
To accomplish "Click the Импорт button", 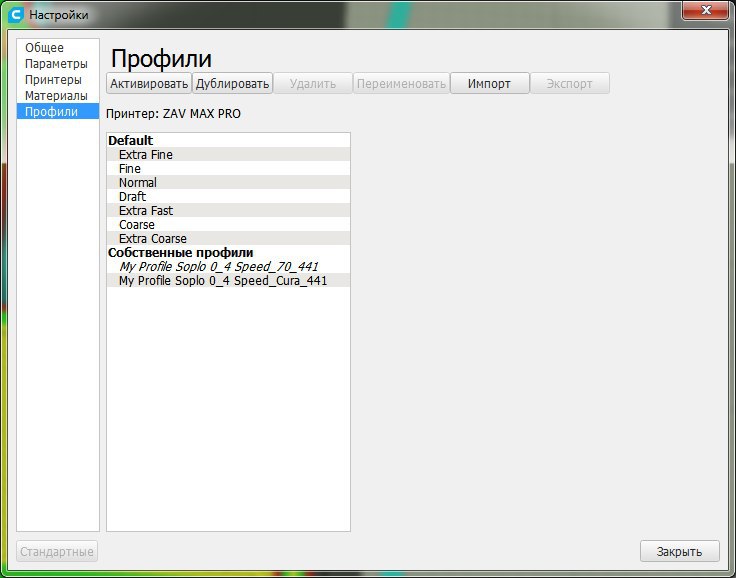I will (x=490, y=84).
